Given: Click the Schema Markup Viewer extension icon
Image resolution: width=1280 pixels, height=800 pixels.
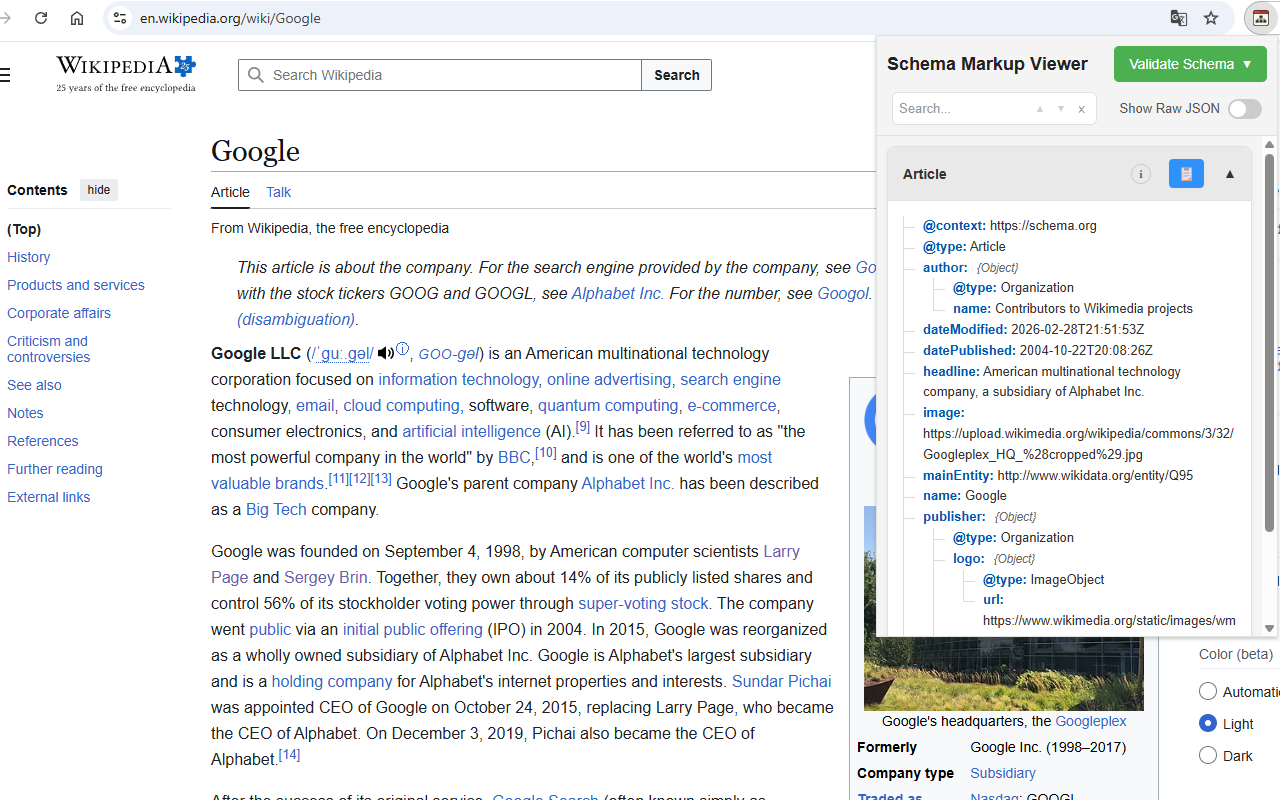Looking at the screenshot, I should 1260,18.
